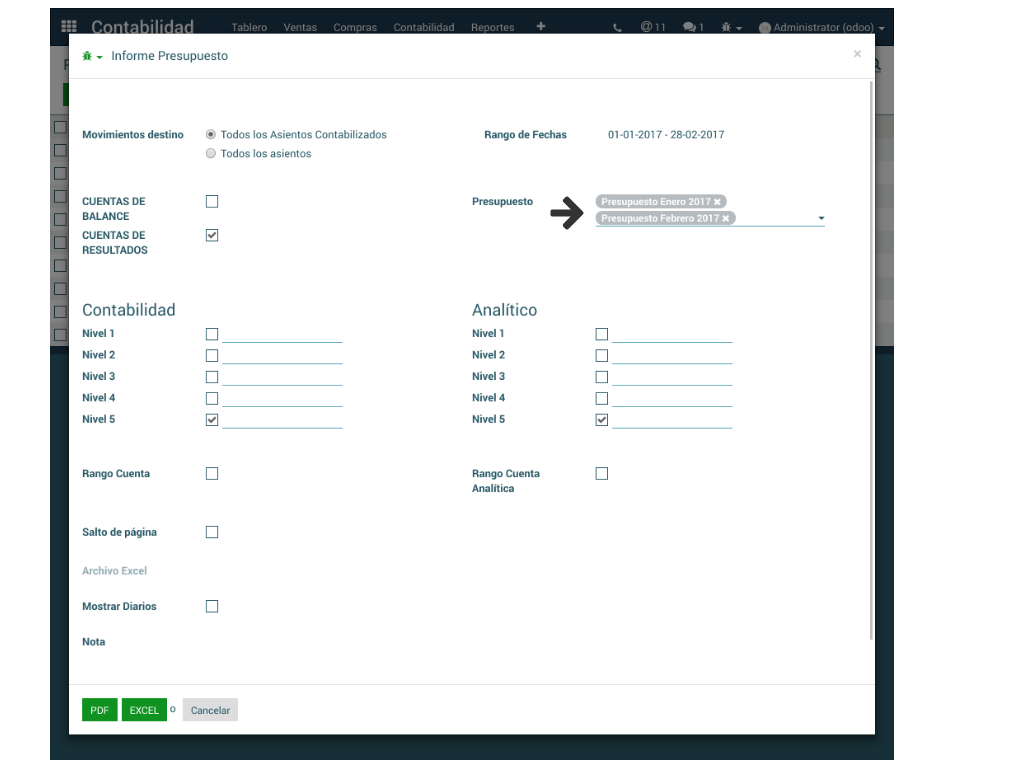Uncheck the Cuentas de Resultados checkbox
The image size is (1023, 767).
pos(212,236)
